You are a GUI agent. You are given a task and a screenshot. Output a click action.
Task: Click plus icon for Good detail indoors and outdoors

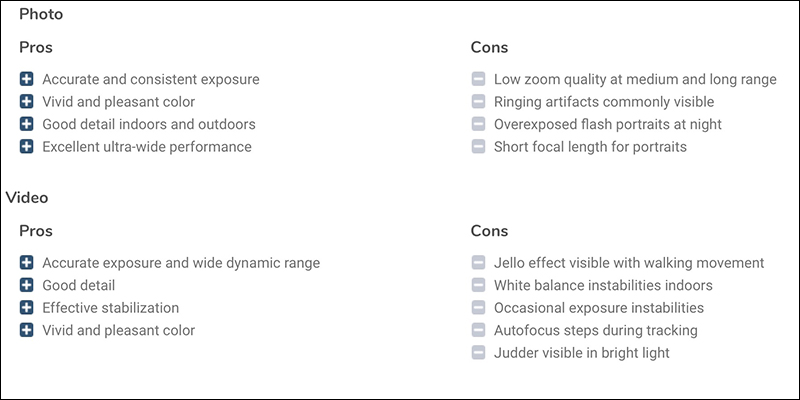(x=27, y=124)
